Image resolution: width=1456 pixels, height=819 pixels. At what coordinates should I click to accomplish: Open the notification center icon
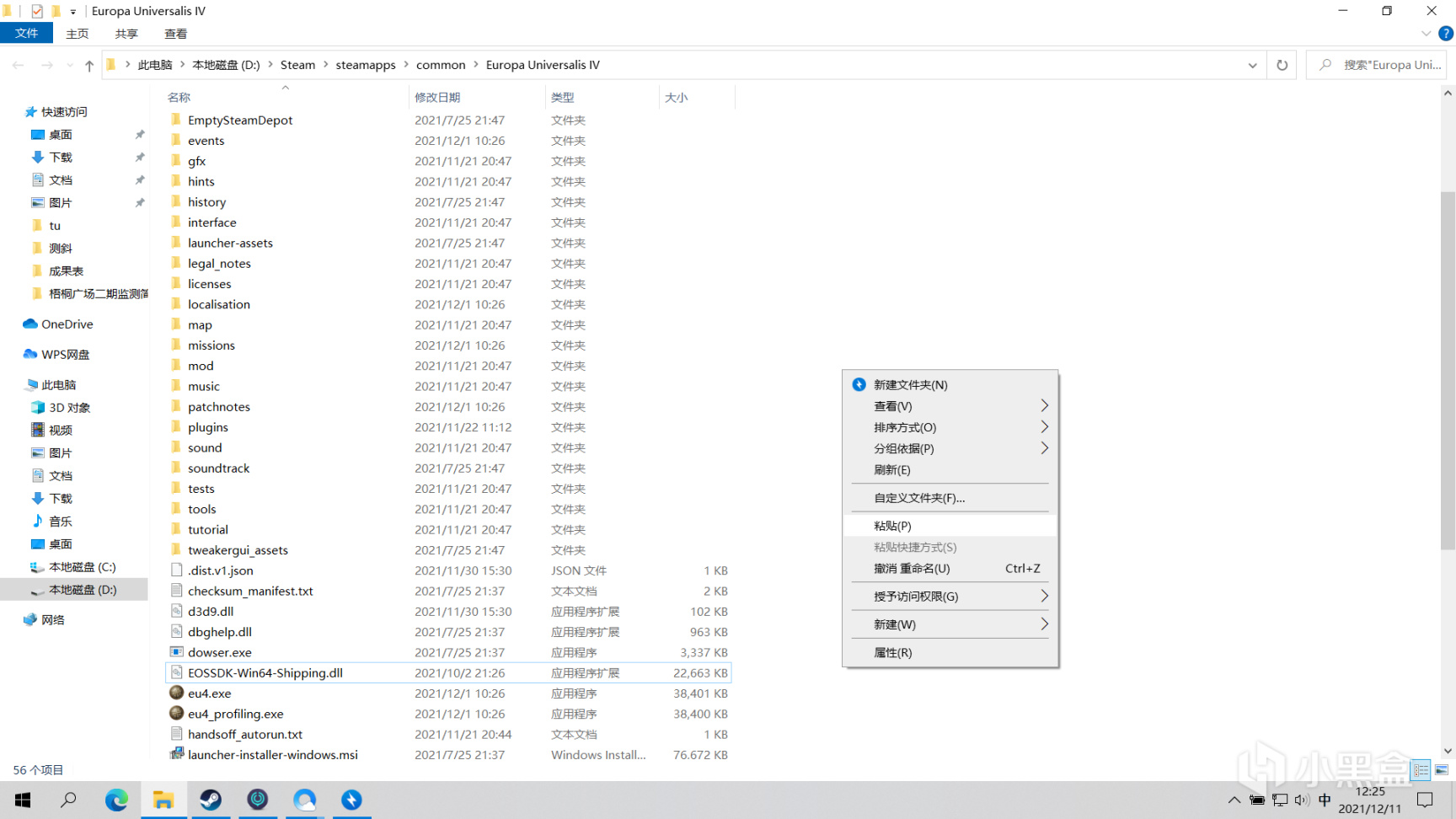(1425, 800)
